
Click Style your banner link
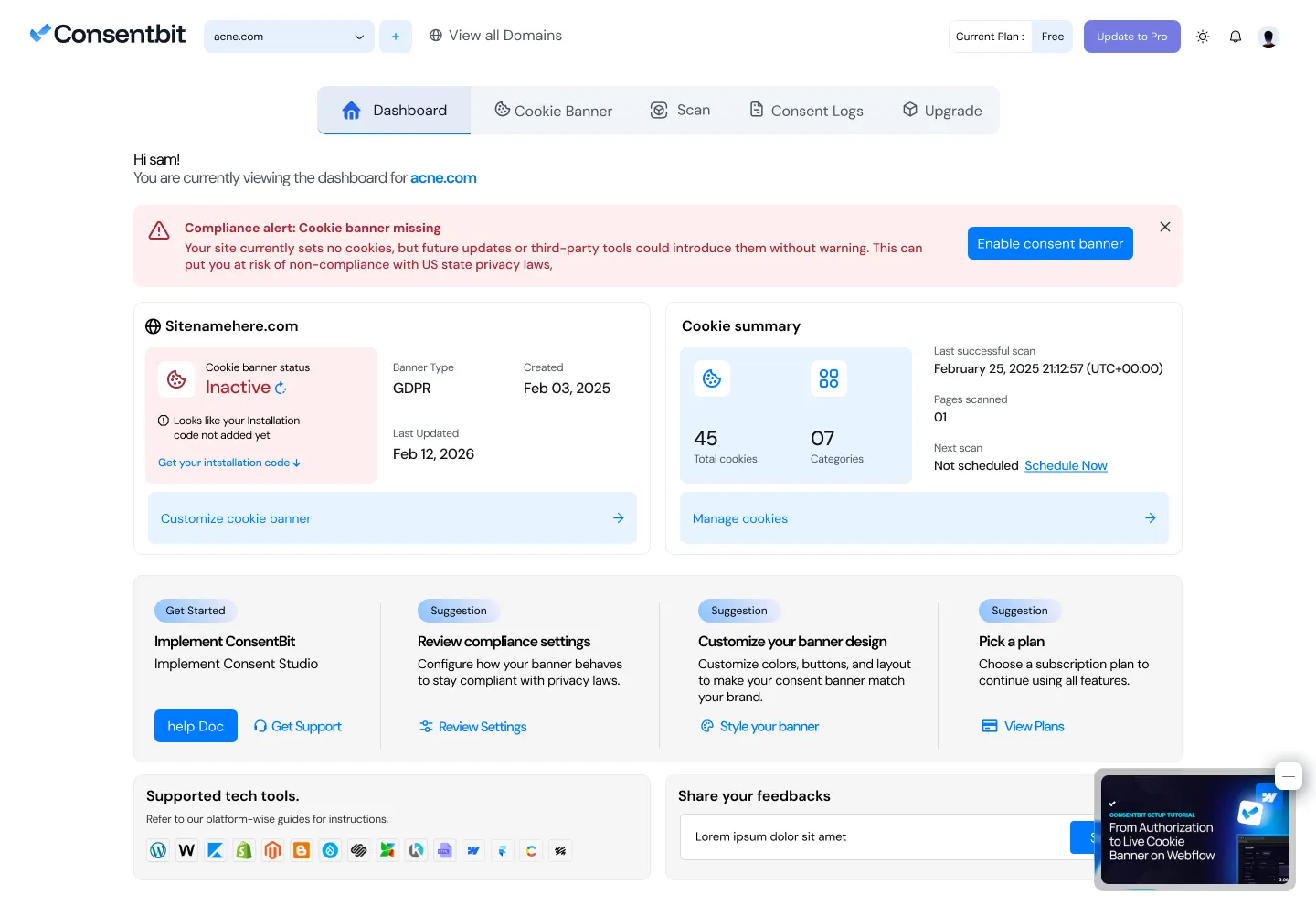coord(759,727)
